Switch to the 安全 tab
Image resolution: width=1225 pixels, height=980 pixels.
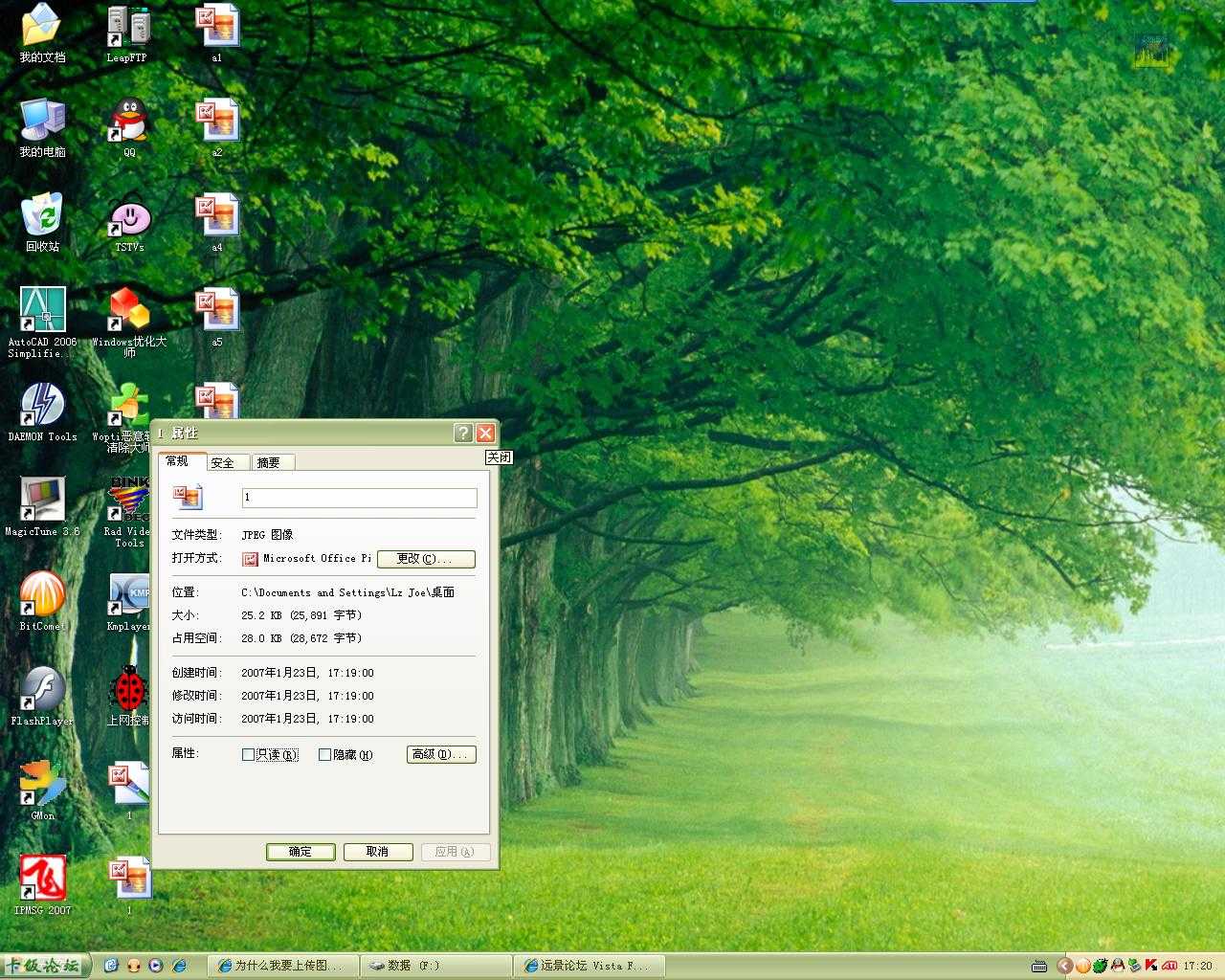point(228,462)
